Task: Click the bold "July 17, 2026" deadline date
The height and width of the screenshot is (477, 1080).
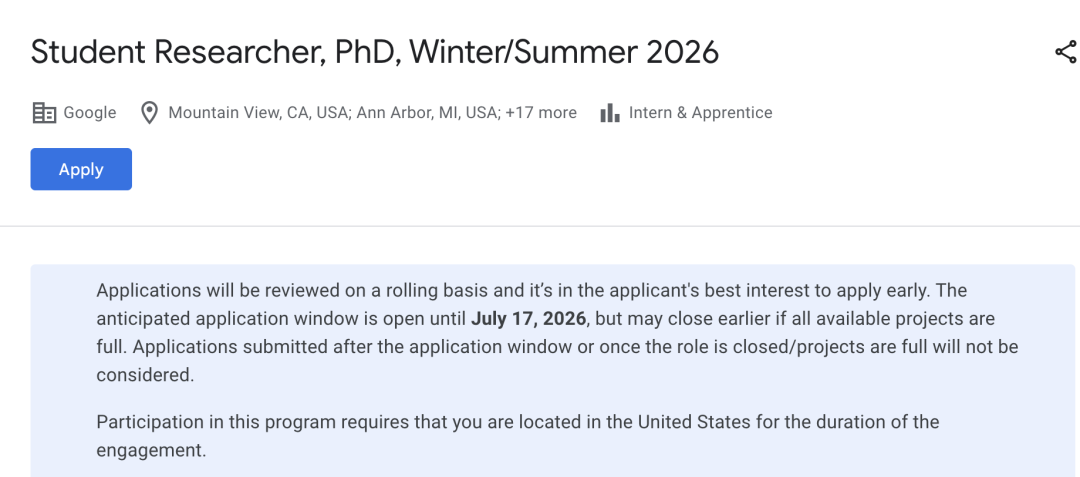Action: click(x=529, y=320)
